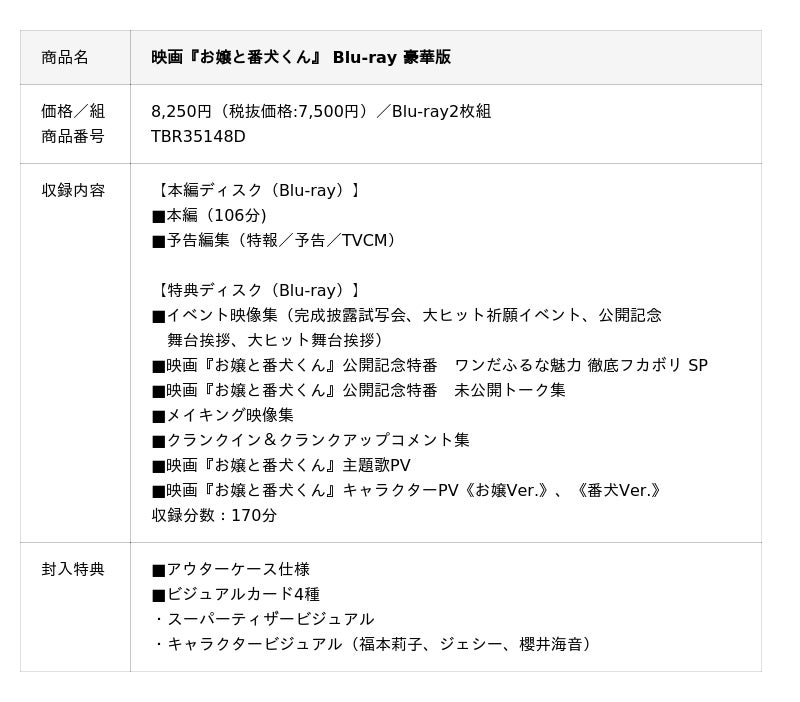Click the 収録内容 label cell
The image size is (800, 702).
[73, 190]
